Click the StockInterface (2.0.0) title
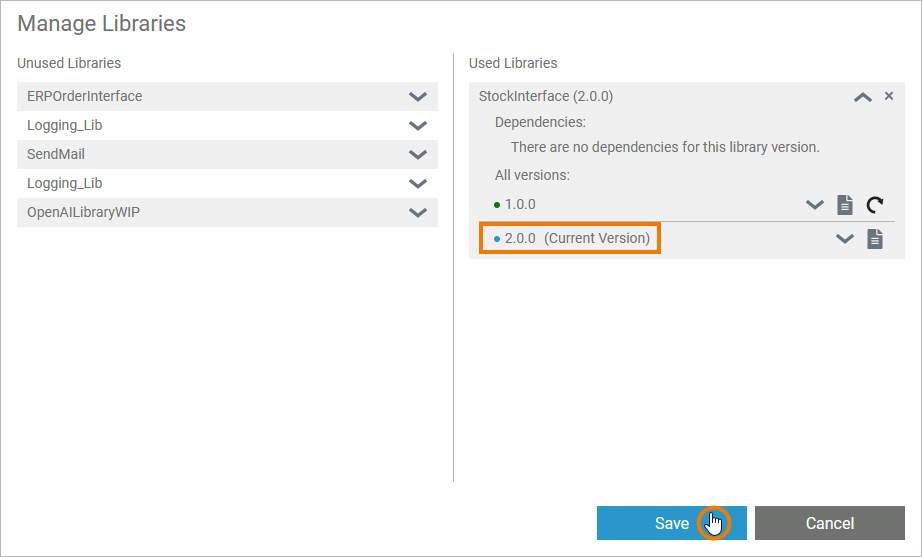 coord(546,97)
